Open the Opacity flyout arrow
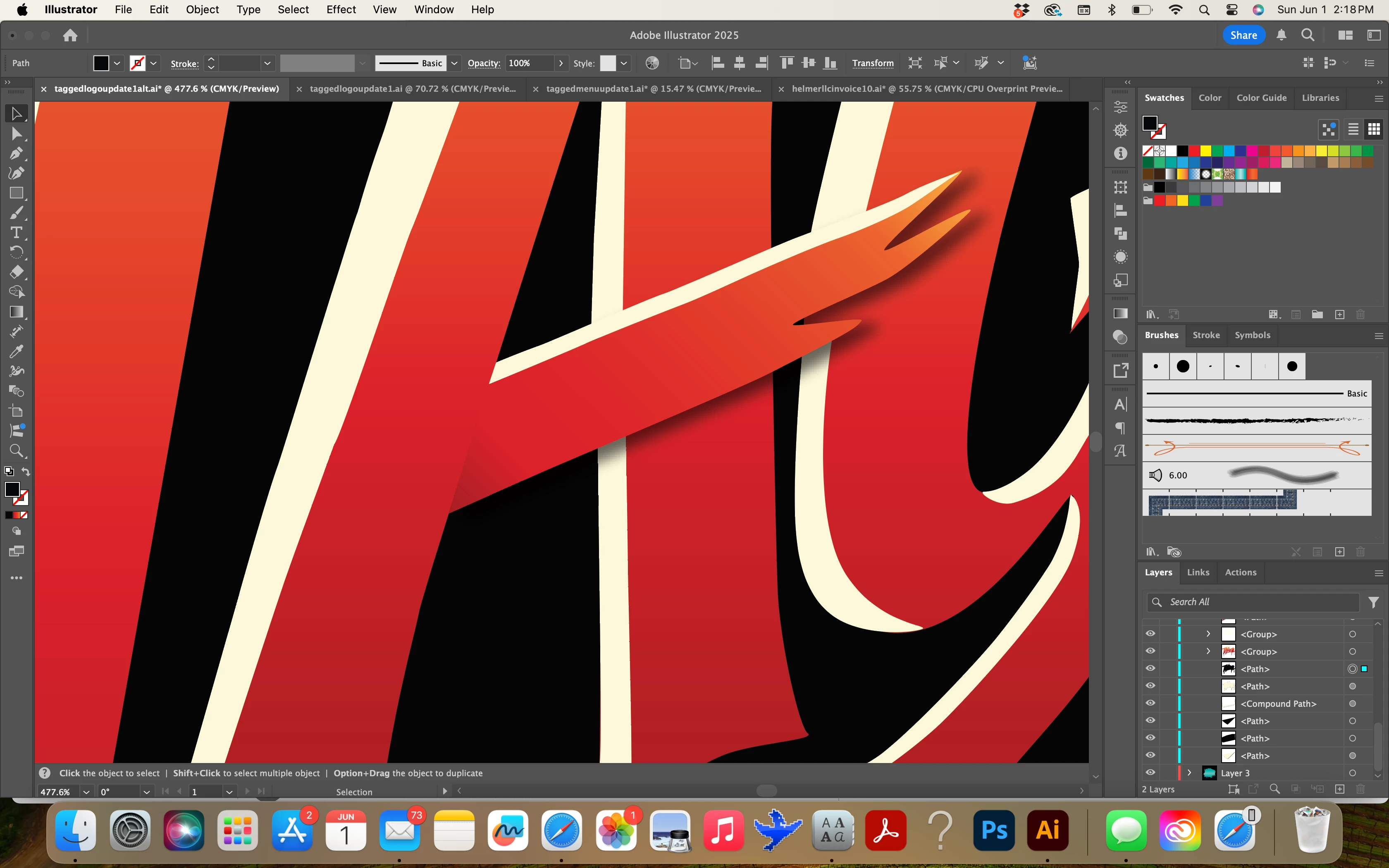 pyautogui.click(x=561, y=63)
